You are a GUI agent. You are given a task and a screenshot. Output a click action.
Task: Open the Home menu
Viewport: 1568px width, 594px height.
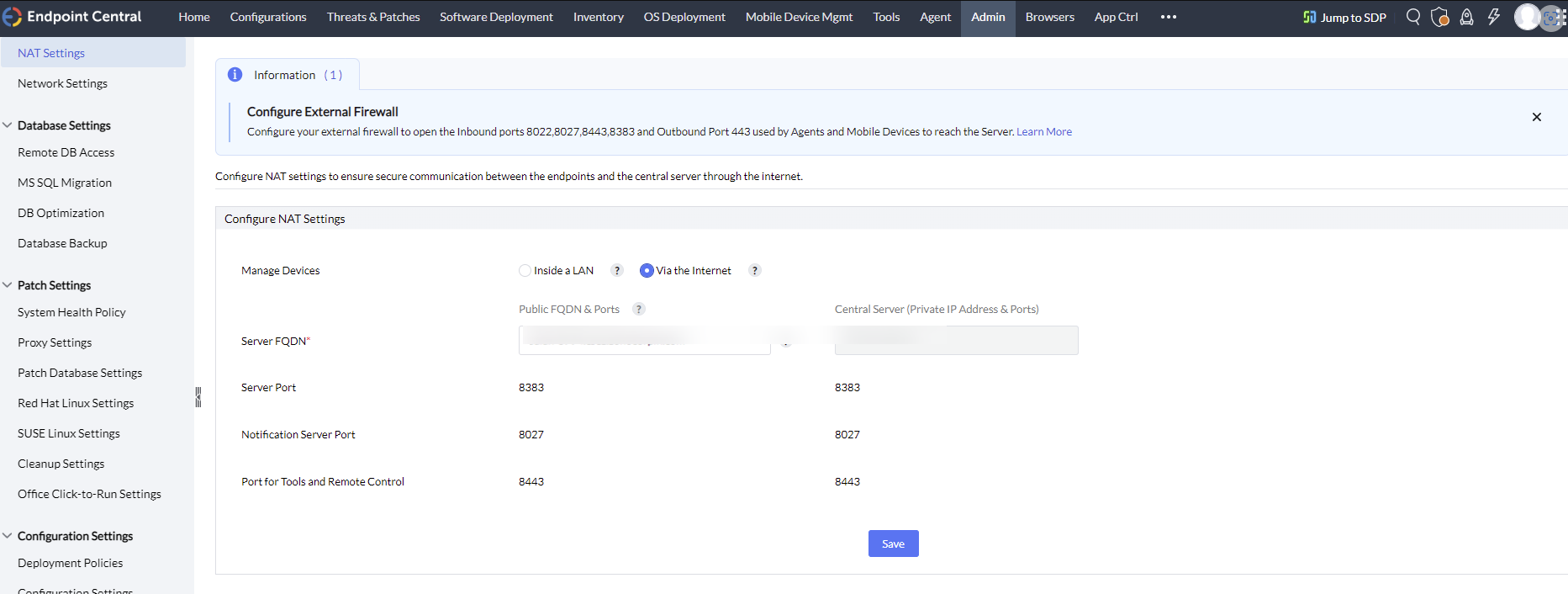tap(194, 17)
